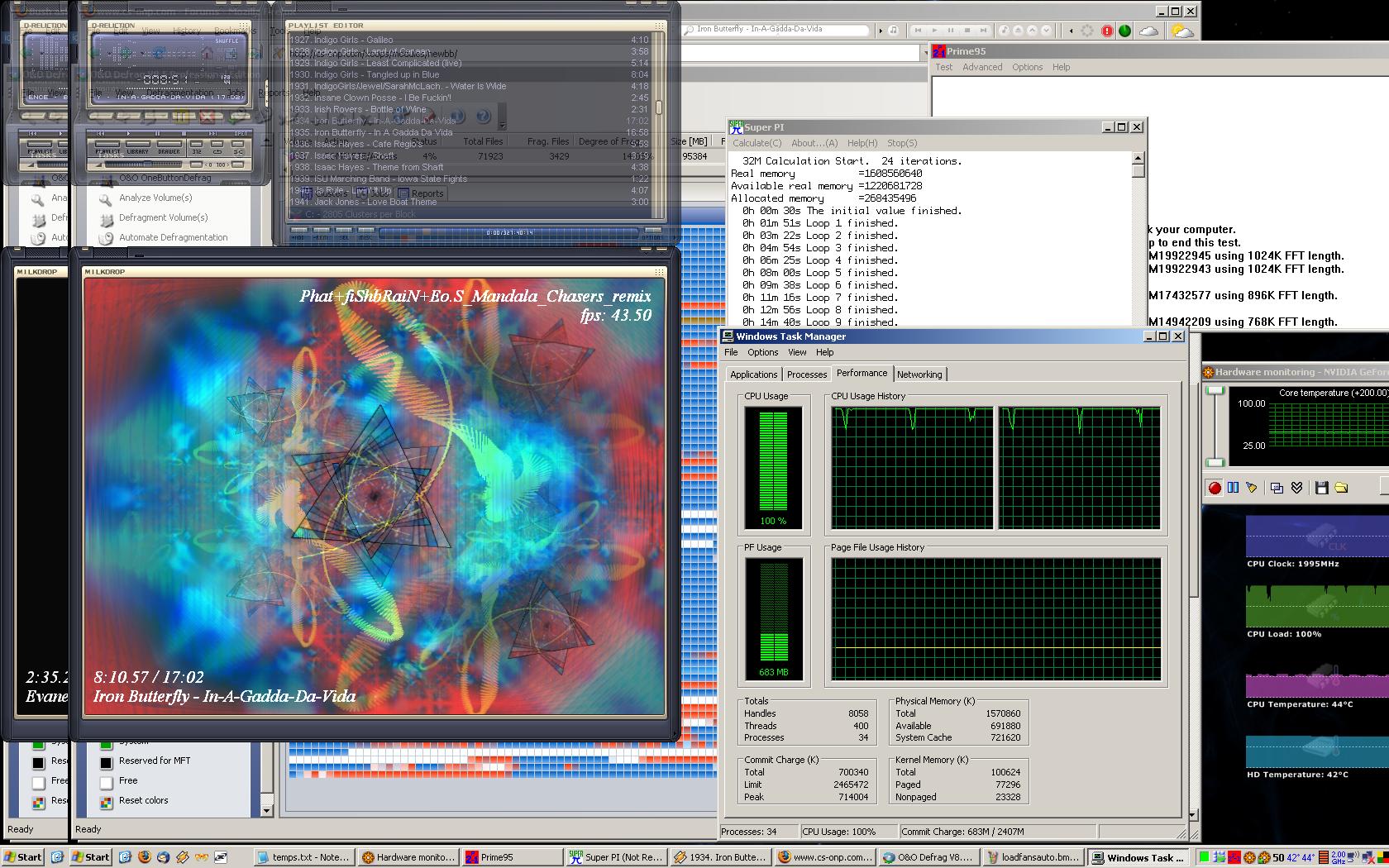Viewport: 1389px width, 868px height.
Task: Click the folder open icon in Hardware monitoring
Action: pyautogui.click(x=1341, y=488)
